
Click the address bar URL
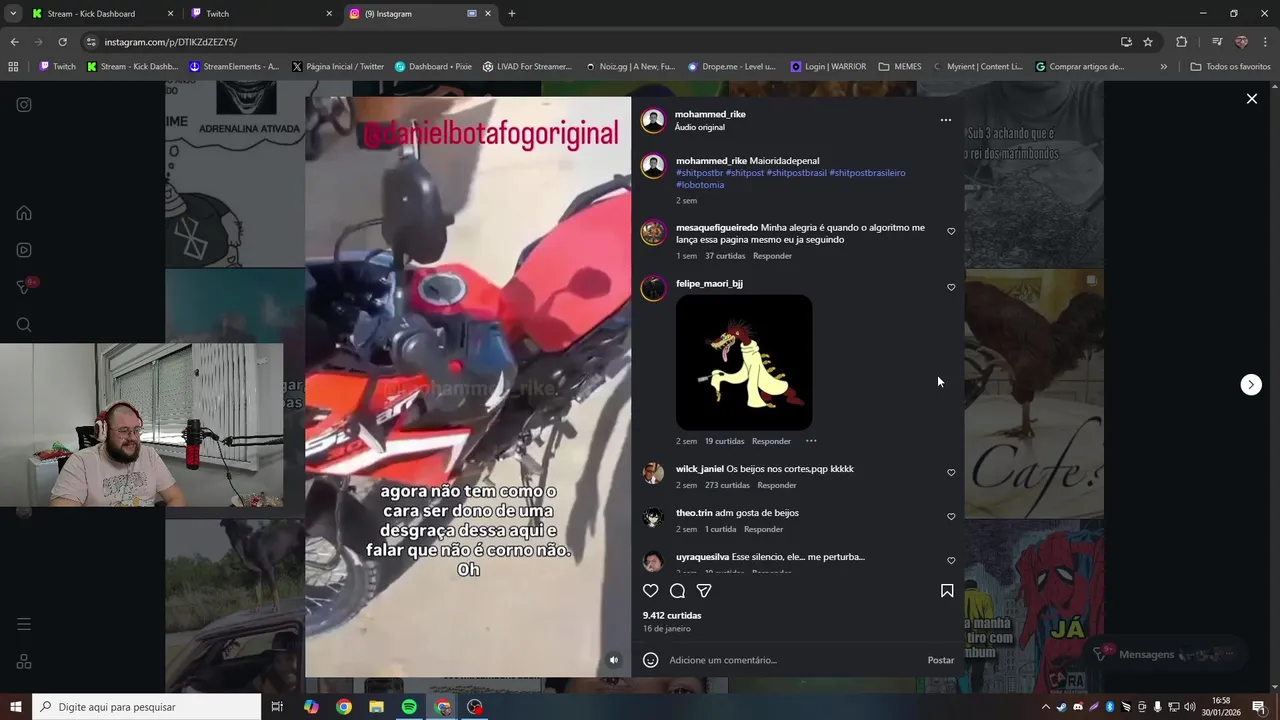(171, 42)
